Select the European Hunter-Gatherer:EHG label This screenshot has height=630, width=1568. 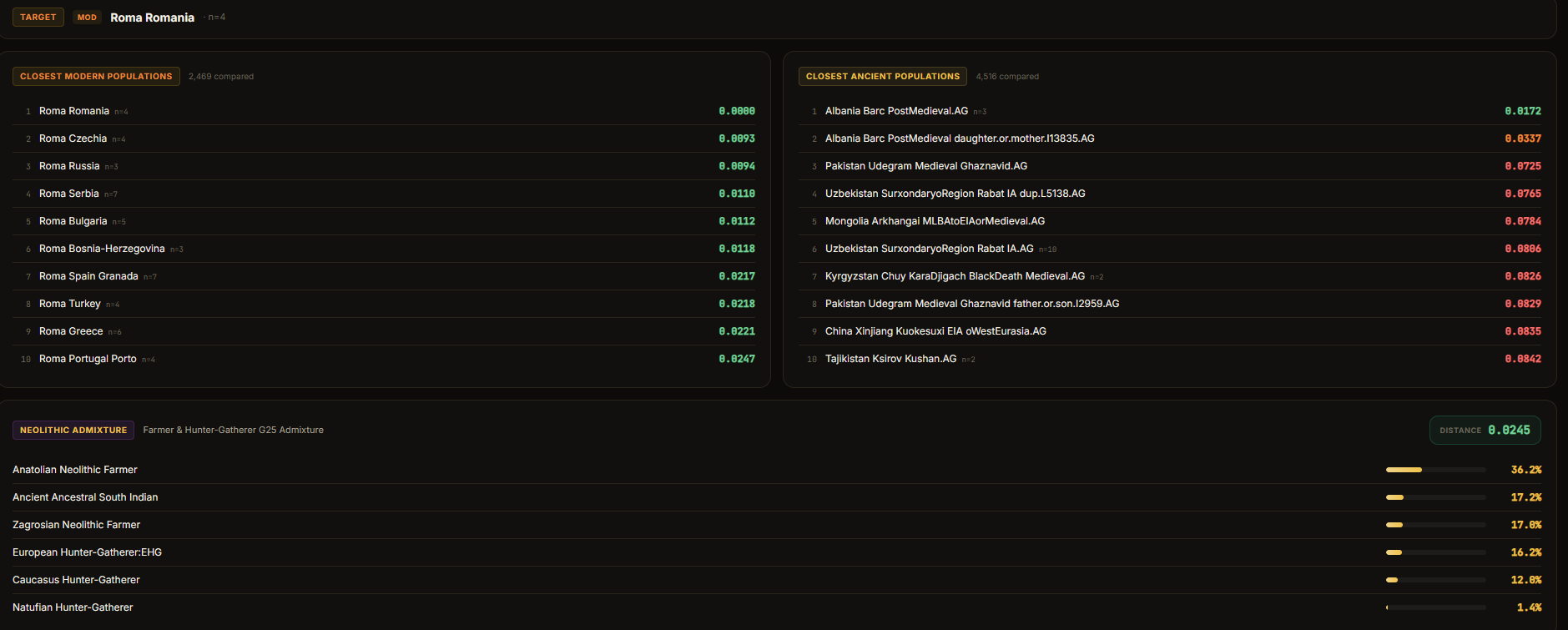(x=88, y=552)
